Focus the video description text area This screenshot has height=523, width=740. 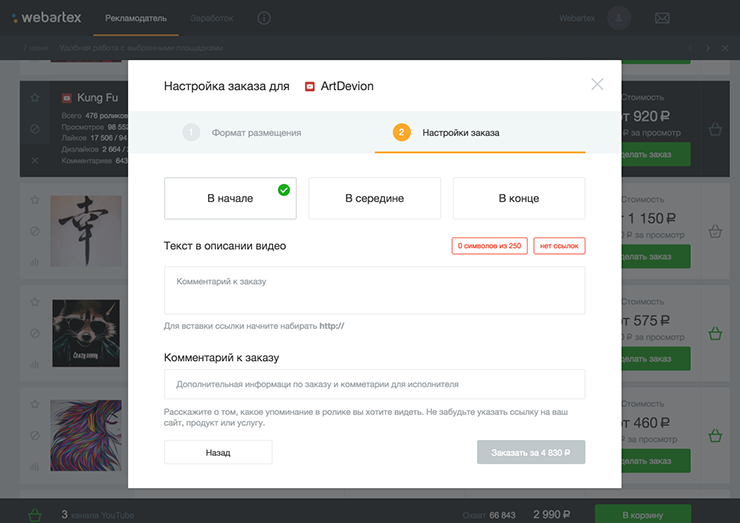click(374, 290)
